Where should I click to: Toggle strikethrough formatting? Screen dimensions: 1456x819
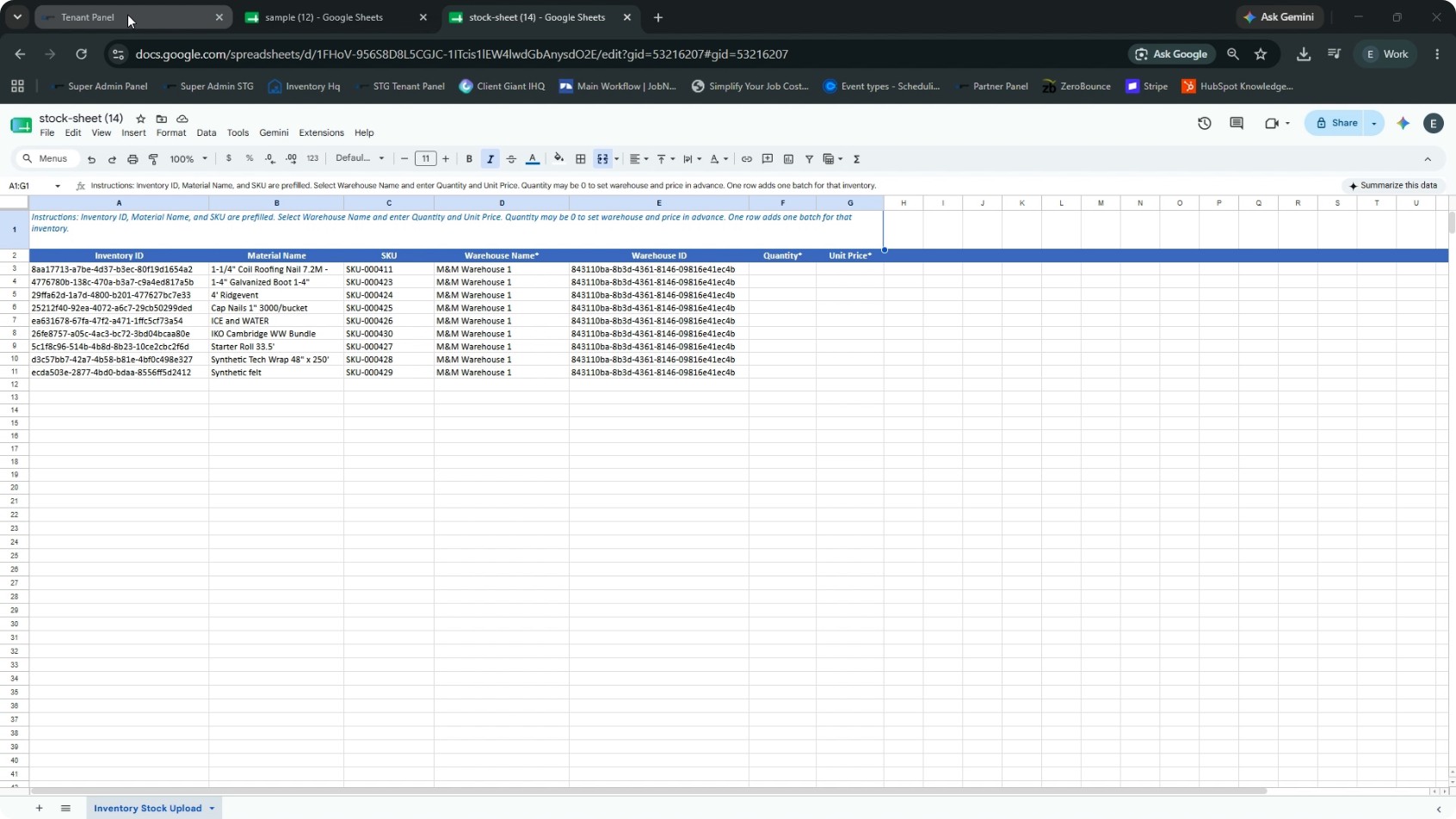click(x=511, y=159)
